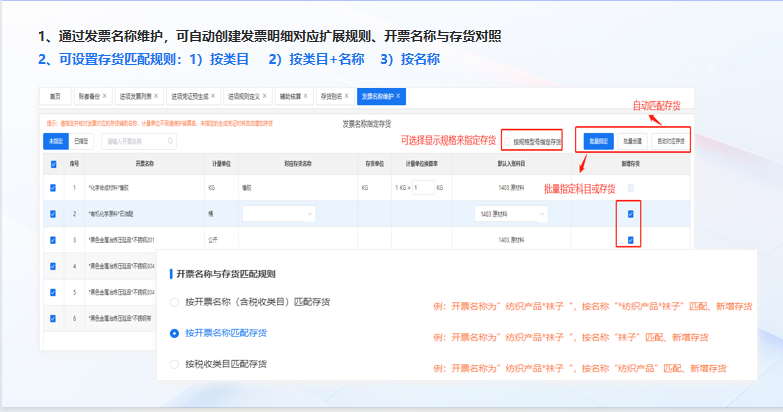Image resolution: width=783 pixels, height=412 pixels.
Task: Expand the 1403 原材料 subject dropdown in row 2
Action: [x=510, y=213]
